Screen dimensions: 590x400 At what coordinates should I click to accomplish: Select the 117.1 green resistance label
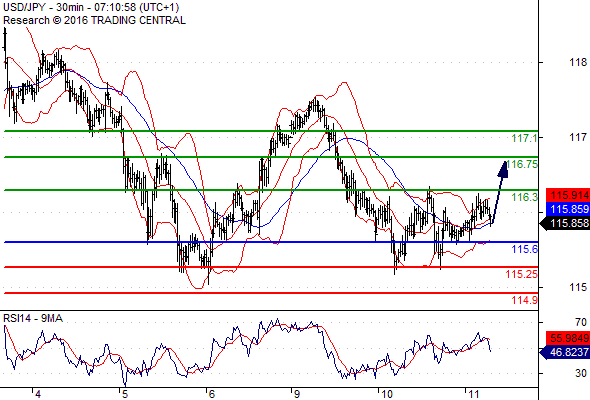click(525, 138)
